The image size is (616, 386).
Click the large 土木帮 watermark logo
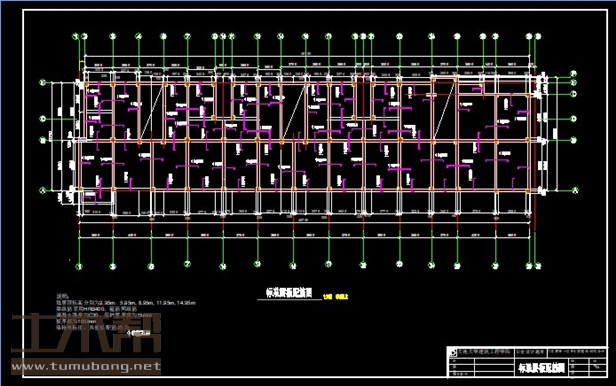tap(86, 333)
